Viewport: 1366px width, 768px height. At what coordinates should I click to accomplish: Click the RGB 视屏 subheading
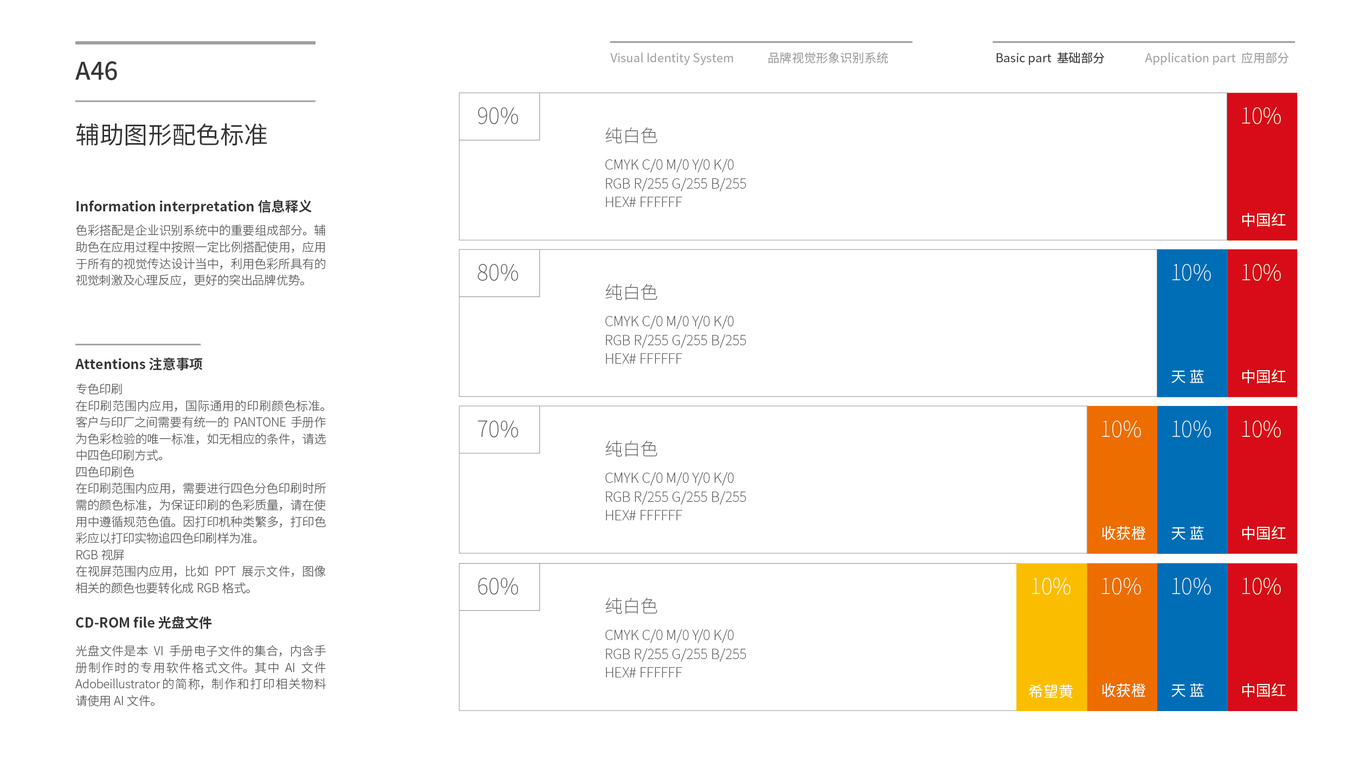pyautogui.click(x=100, y=555)
